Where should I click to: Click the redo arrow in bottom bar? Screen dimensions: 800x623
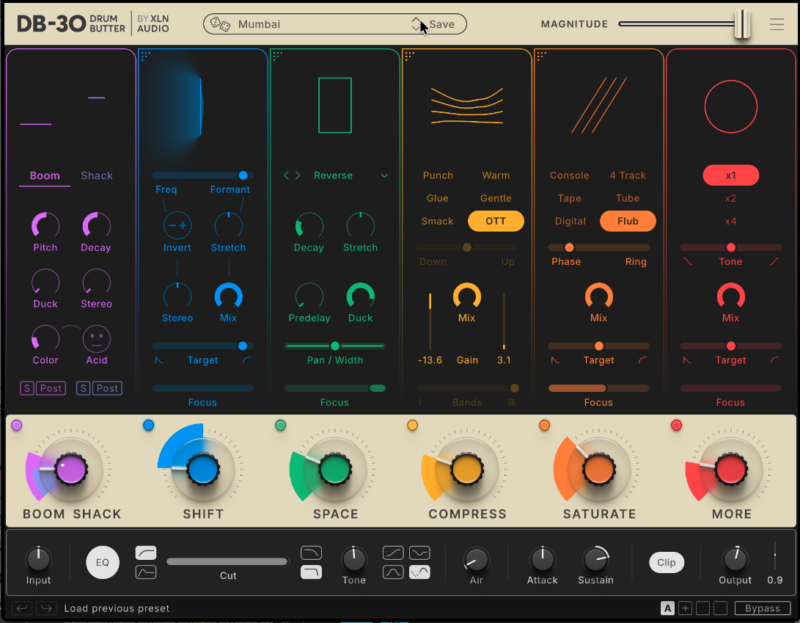pos(46,608)
